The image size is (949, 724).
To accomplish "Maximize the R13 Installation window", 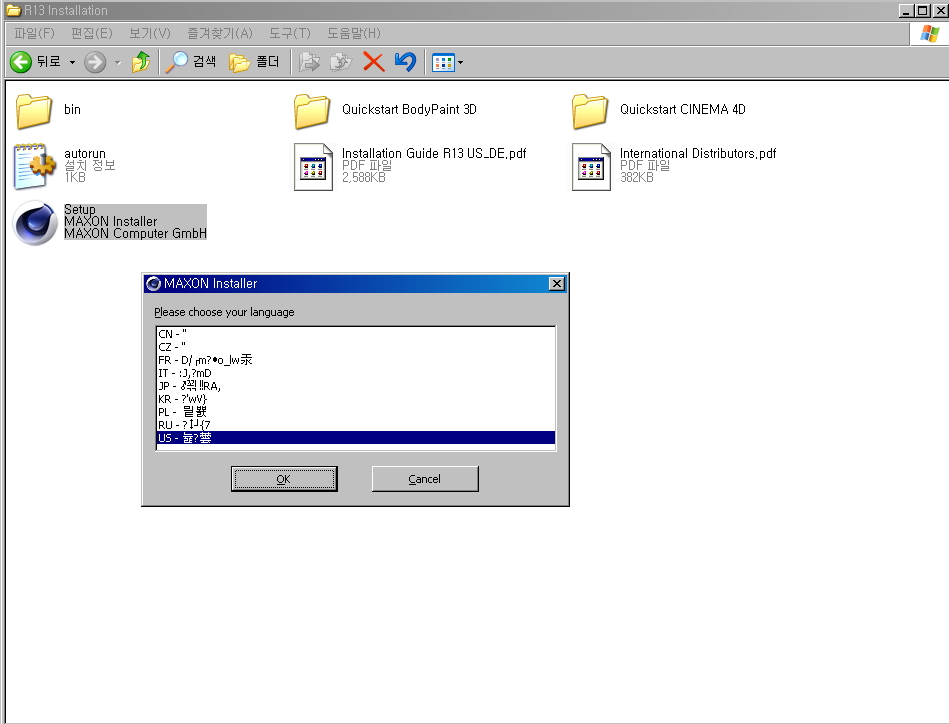I will tap(923, 10).
